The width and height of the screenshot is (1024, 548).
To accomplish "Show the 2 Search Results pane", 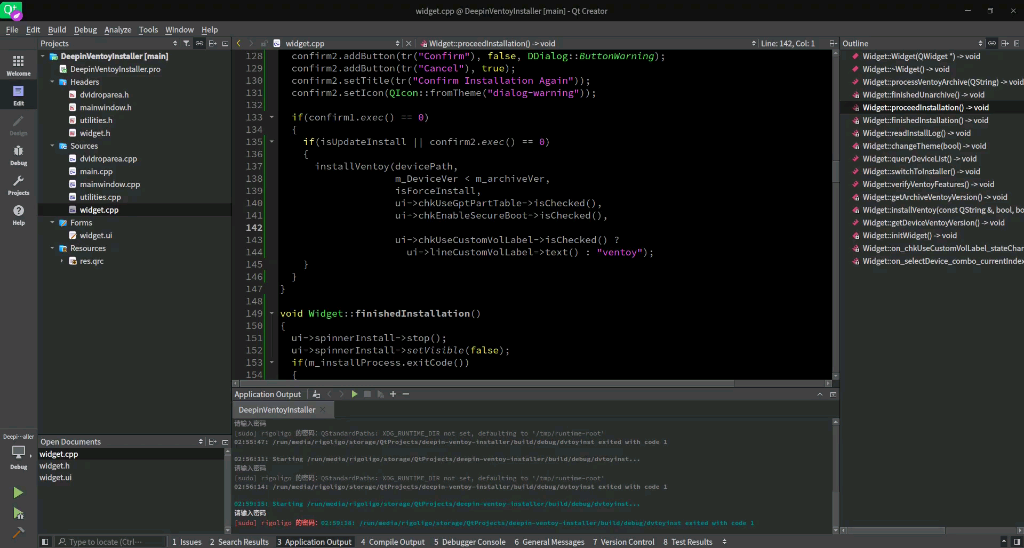I will (239, 542).
